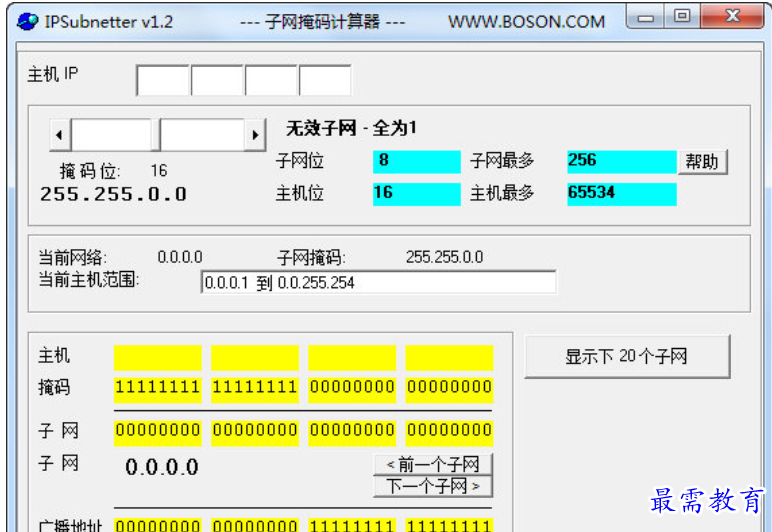Click the third octet field of 主机 IP
This screenshot has height=532, width=772.
pyautogui.click(x=271, y=80)
